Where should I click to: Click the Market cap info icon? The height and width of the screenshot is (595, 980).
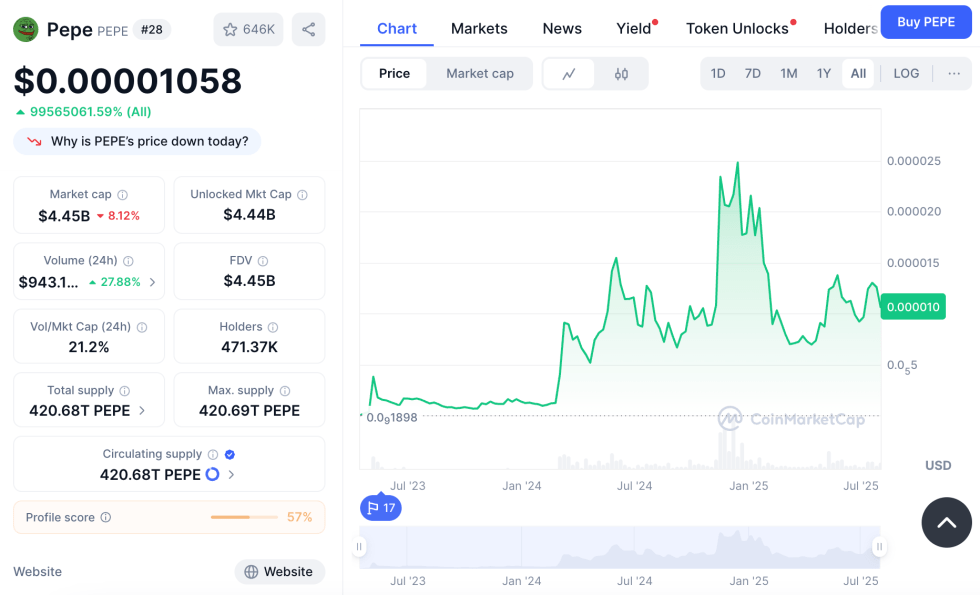(123, 195)
